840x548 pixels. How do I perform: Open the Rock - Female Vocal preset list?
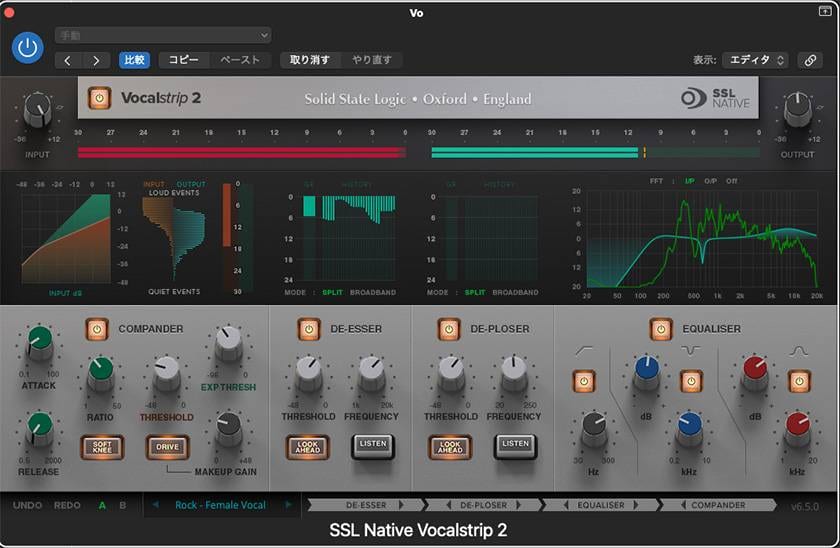220,505
